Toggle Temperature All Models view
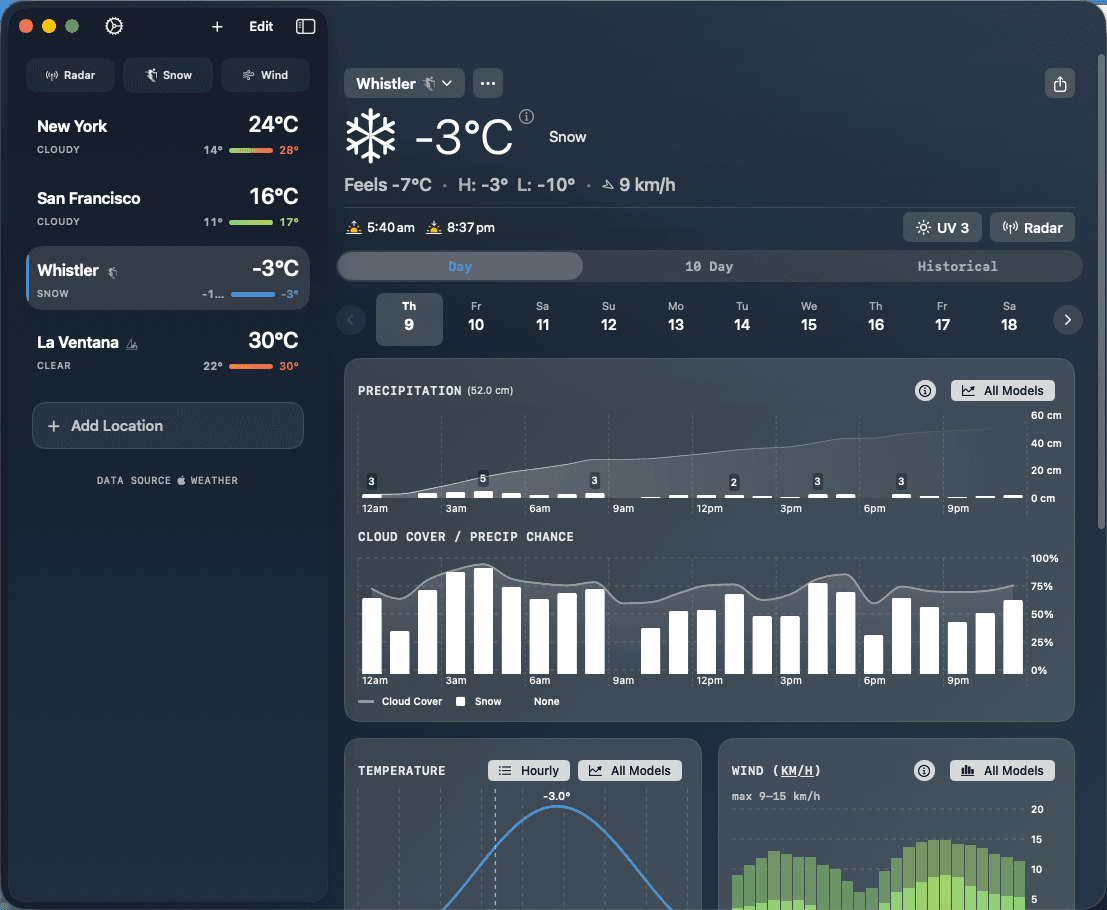This screenshot has width=1107, height=910. [630, 770]
